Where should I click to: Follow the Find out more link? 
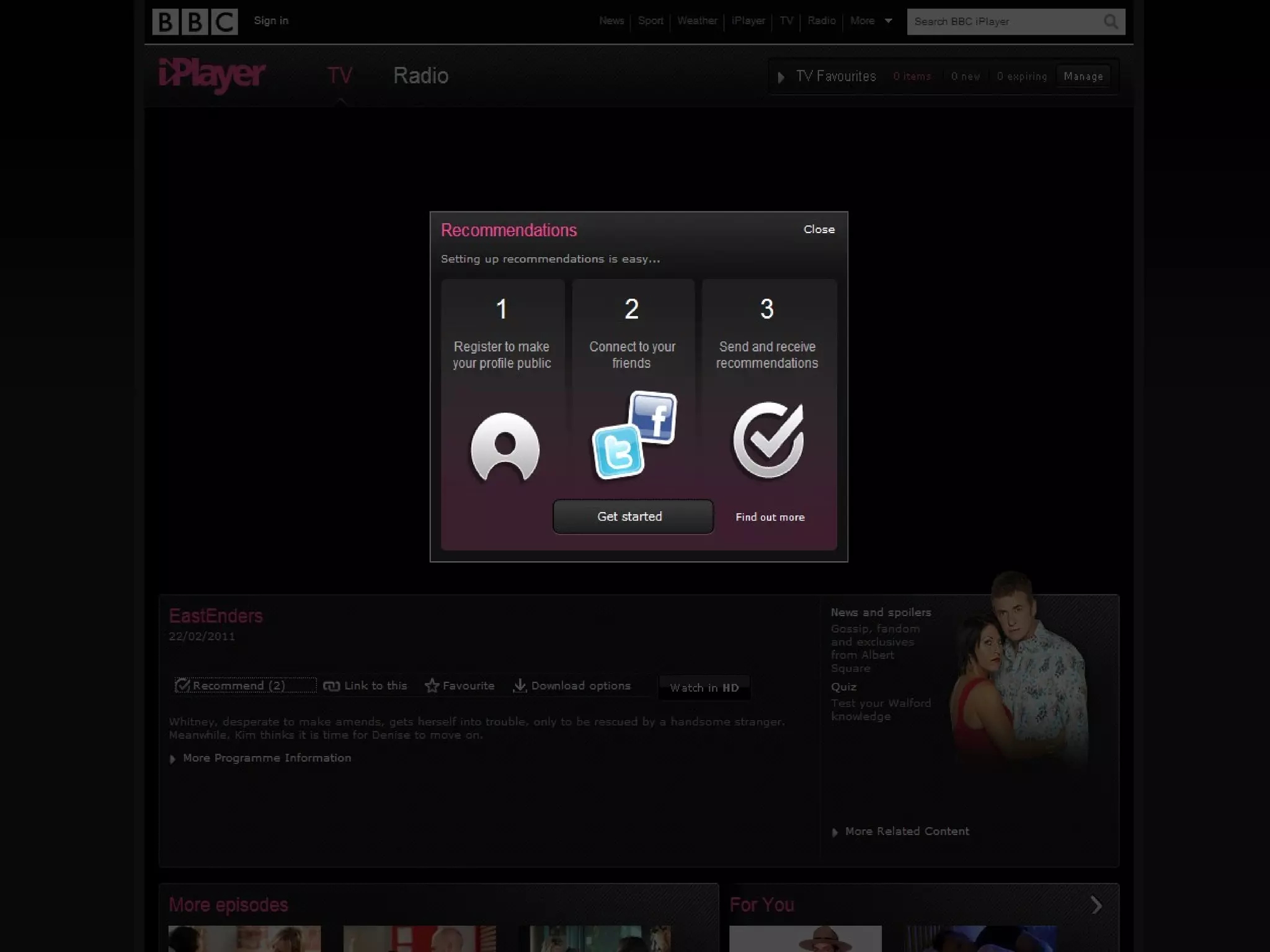pos(770,517)
